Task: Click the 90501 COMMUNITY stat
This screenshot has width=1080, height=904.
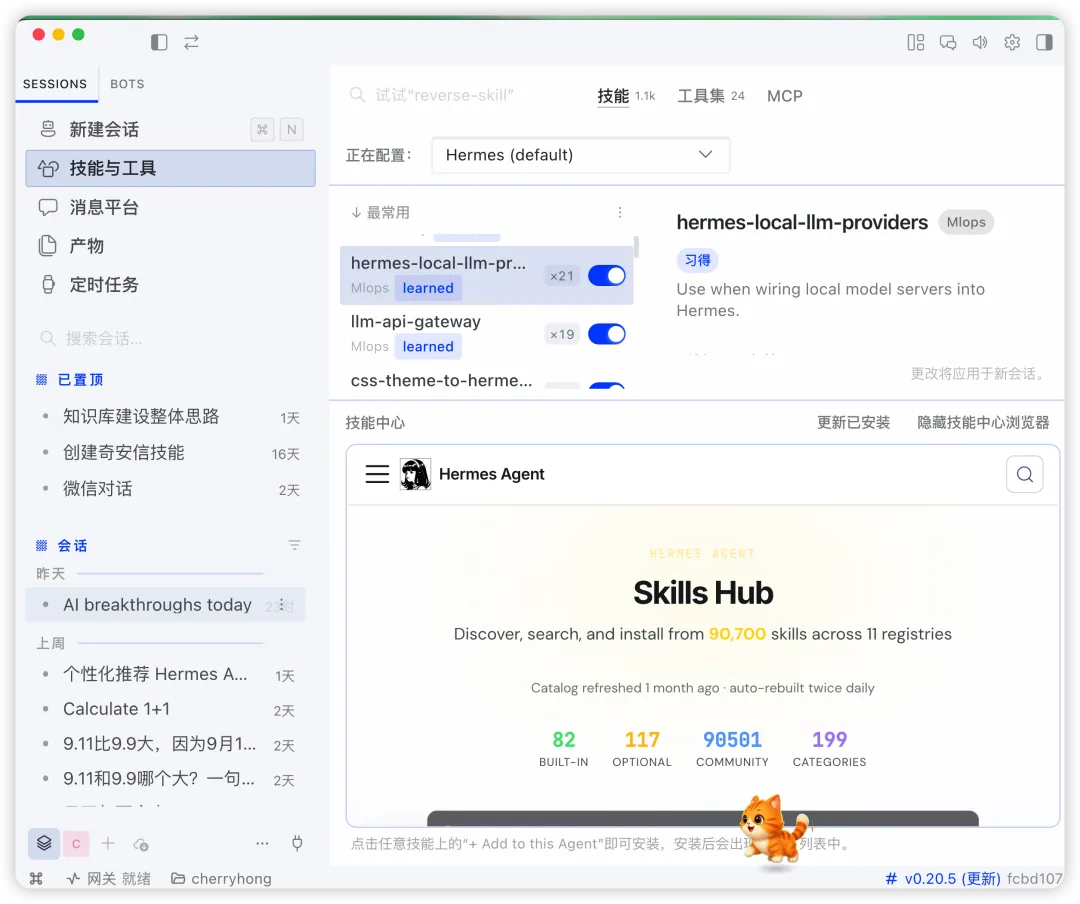Action: pos(732,749)
